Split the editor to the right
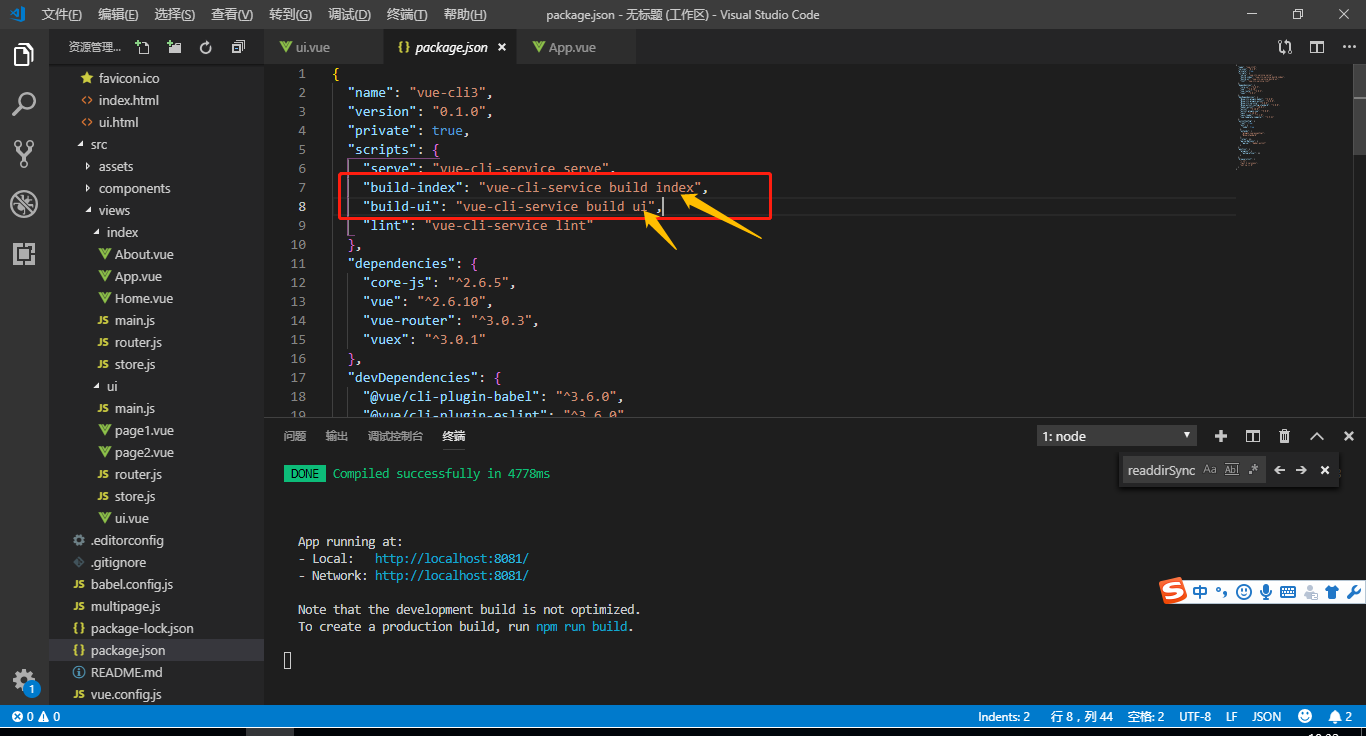The width and height of the screenshot is (1366, 736). point(1317,47)
